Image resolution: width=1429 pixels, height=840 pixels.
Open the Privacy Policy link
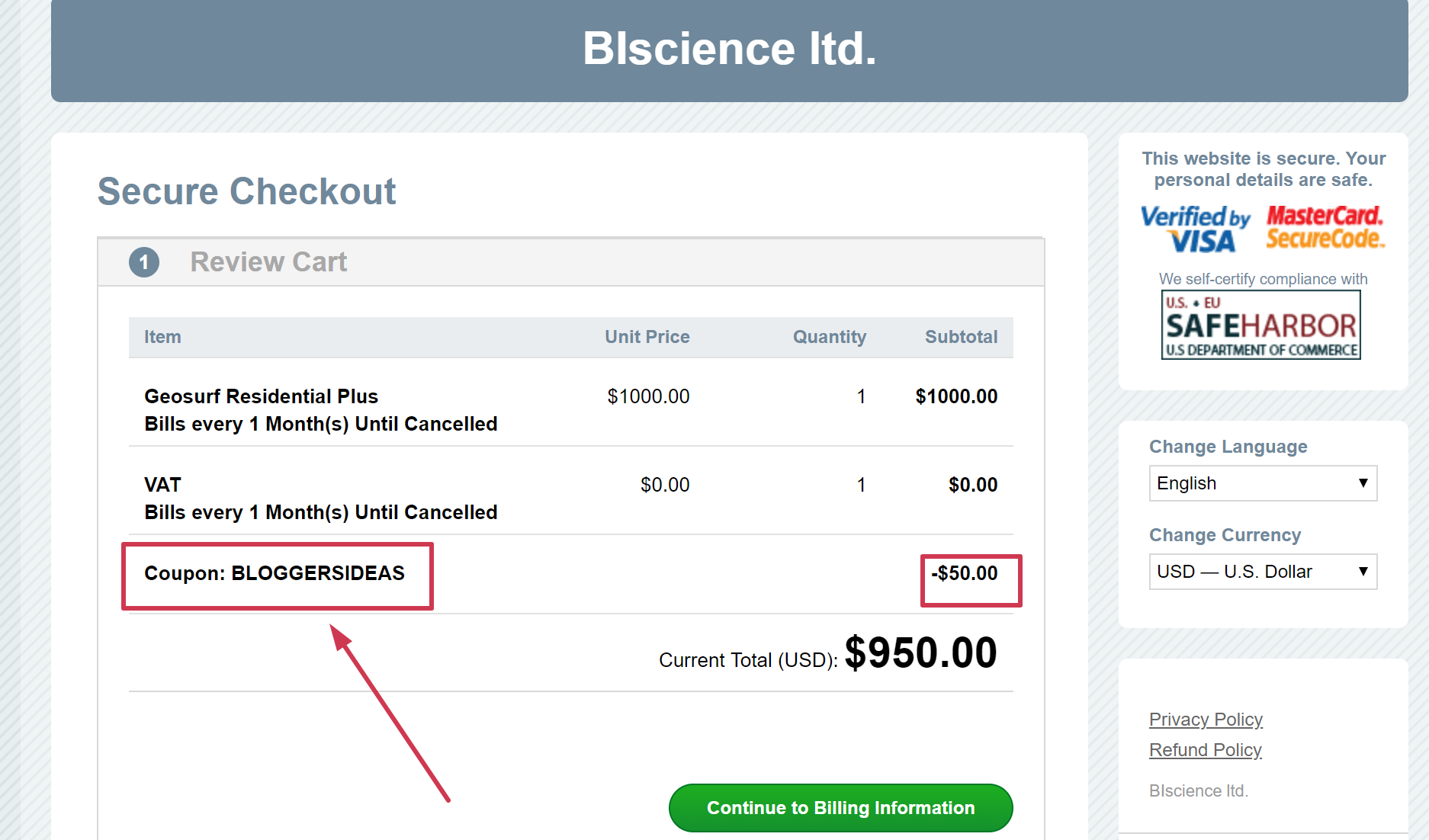(x=1206, y=720)
